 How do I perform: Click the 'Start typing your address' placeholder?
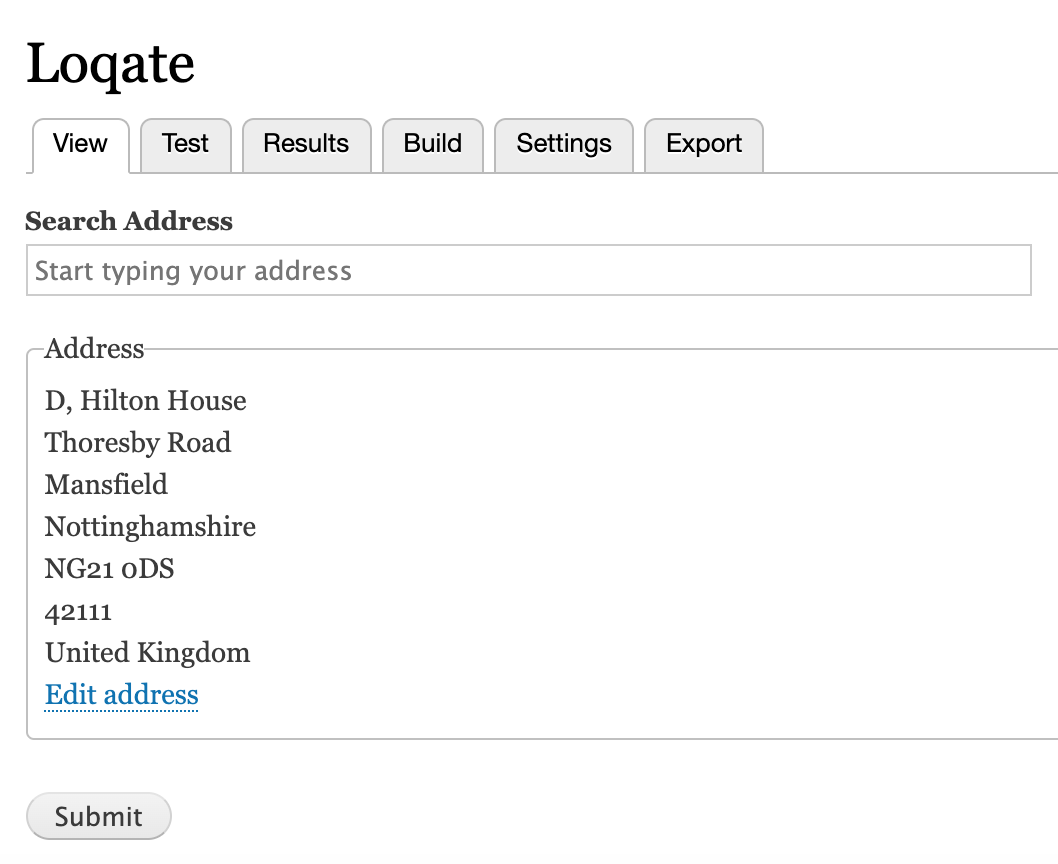(x=193, y=271)
